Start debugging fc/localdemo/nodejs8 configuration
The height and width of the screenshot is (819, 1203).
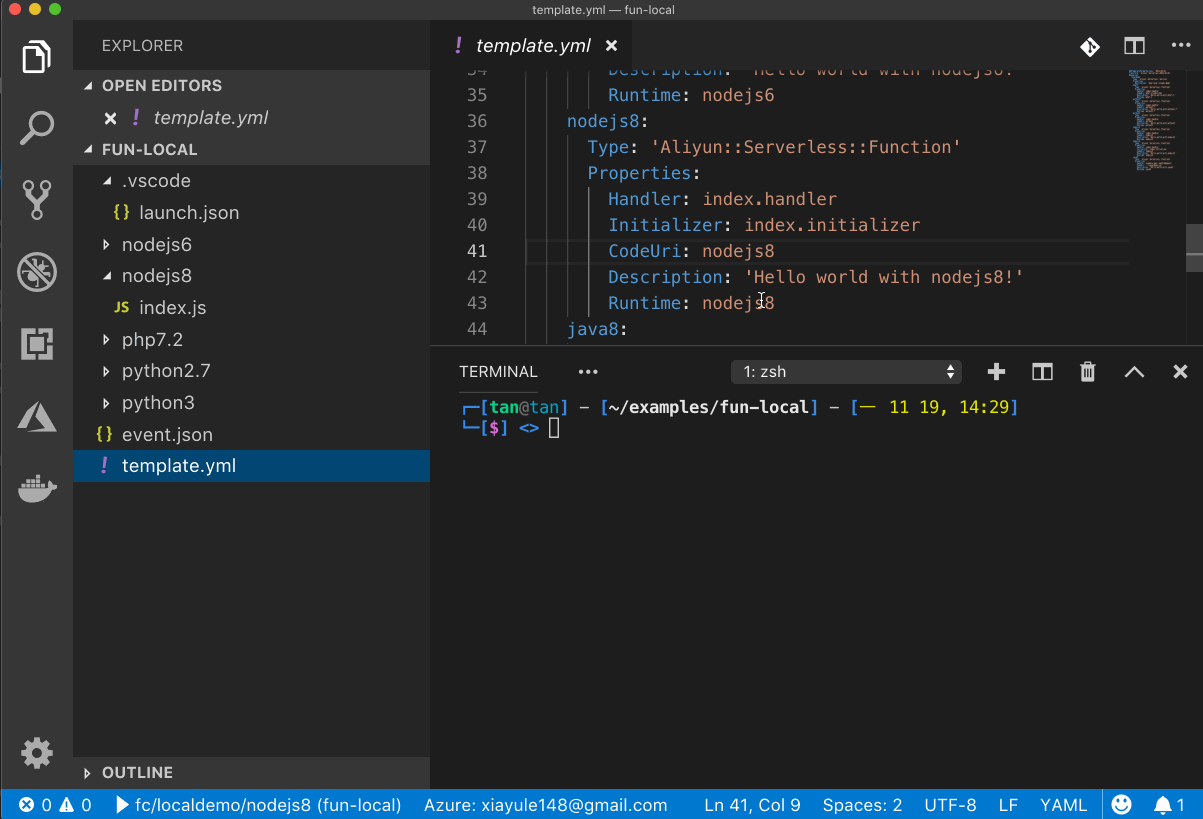point(258,805)
